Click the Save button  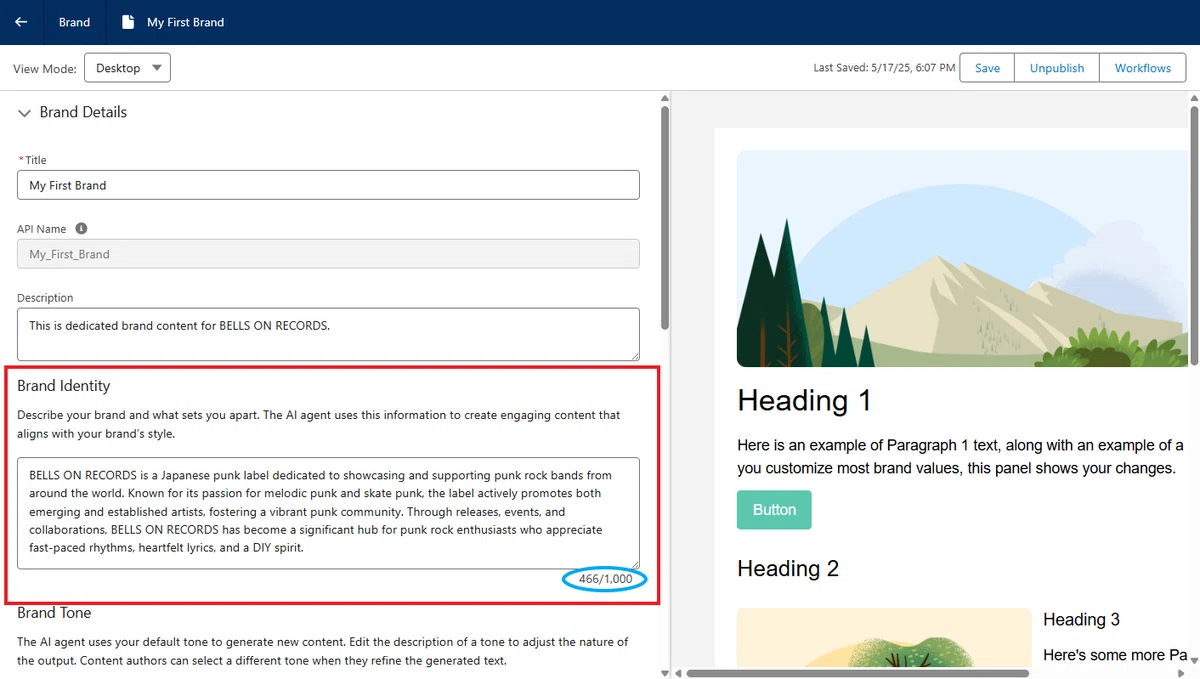(987, 68)
